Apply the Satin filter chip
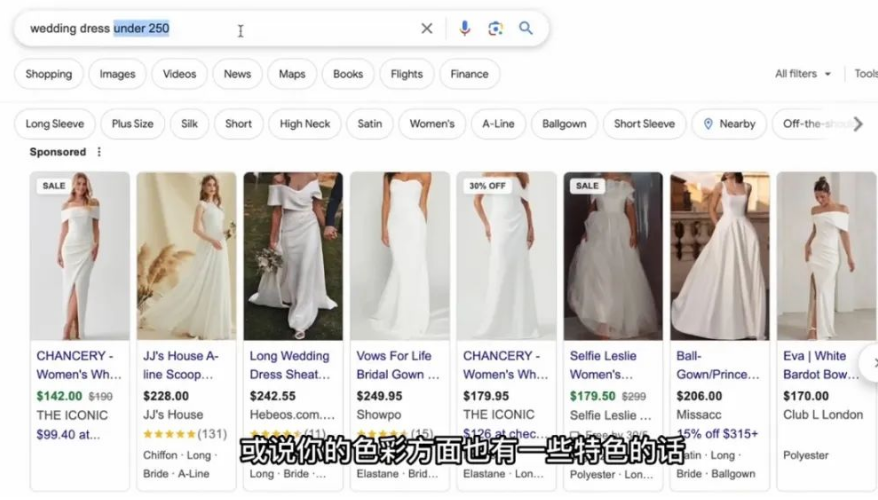This screenshot has width=878, height=500. click(370, 124)
